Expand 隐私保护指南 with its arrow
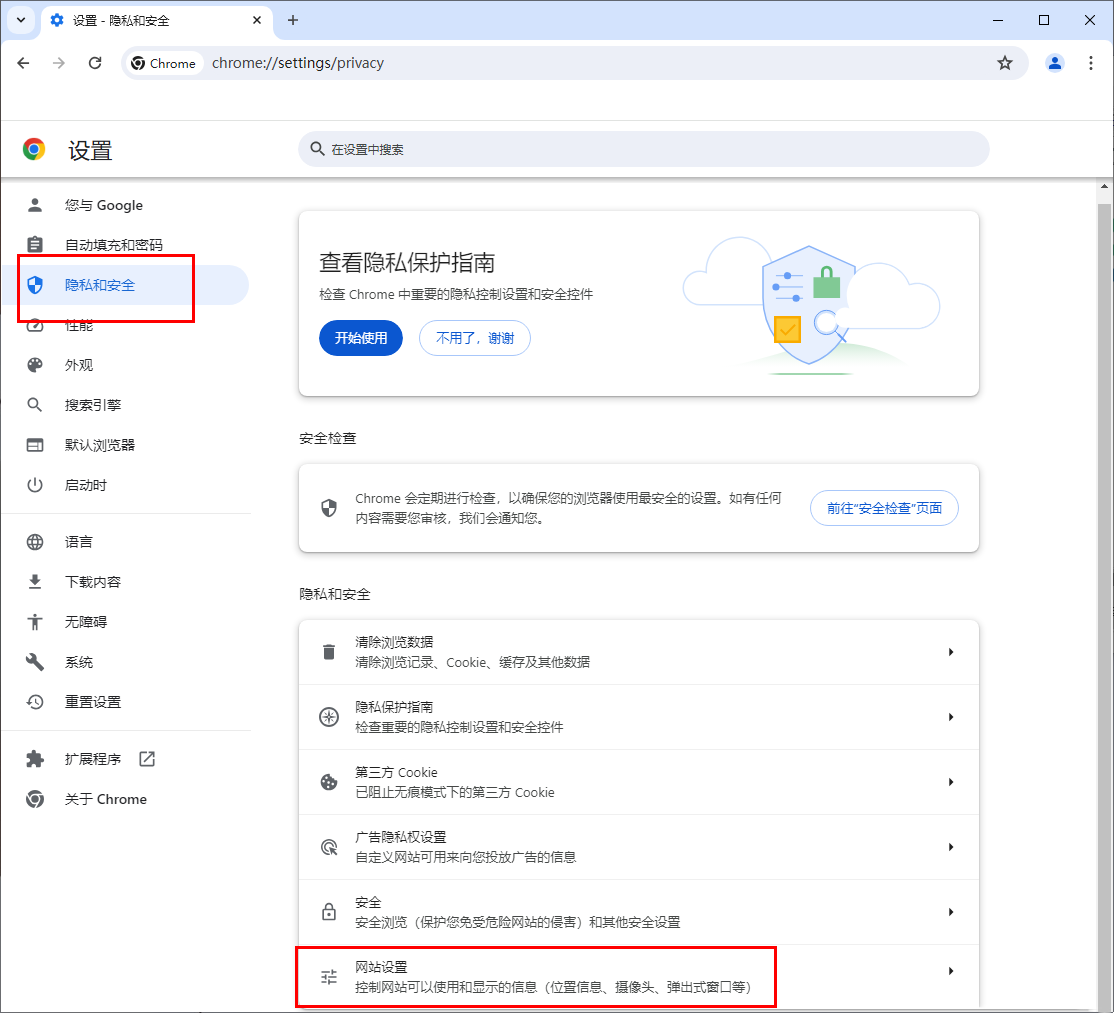The width and height of the screenshot is (1114, 1013). tap(951, 717)
